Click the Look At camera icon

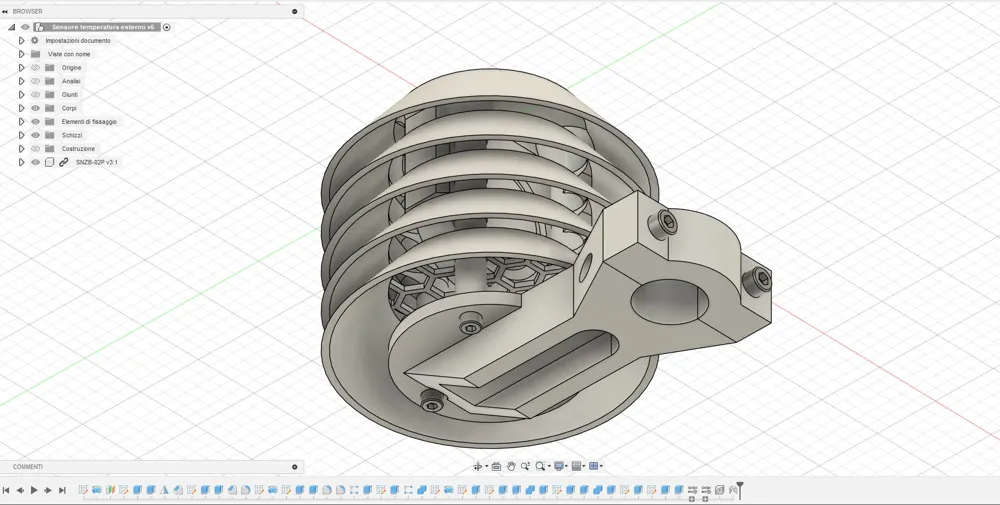(496, 467)
